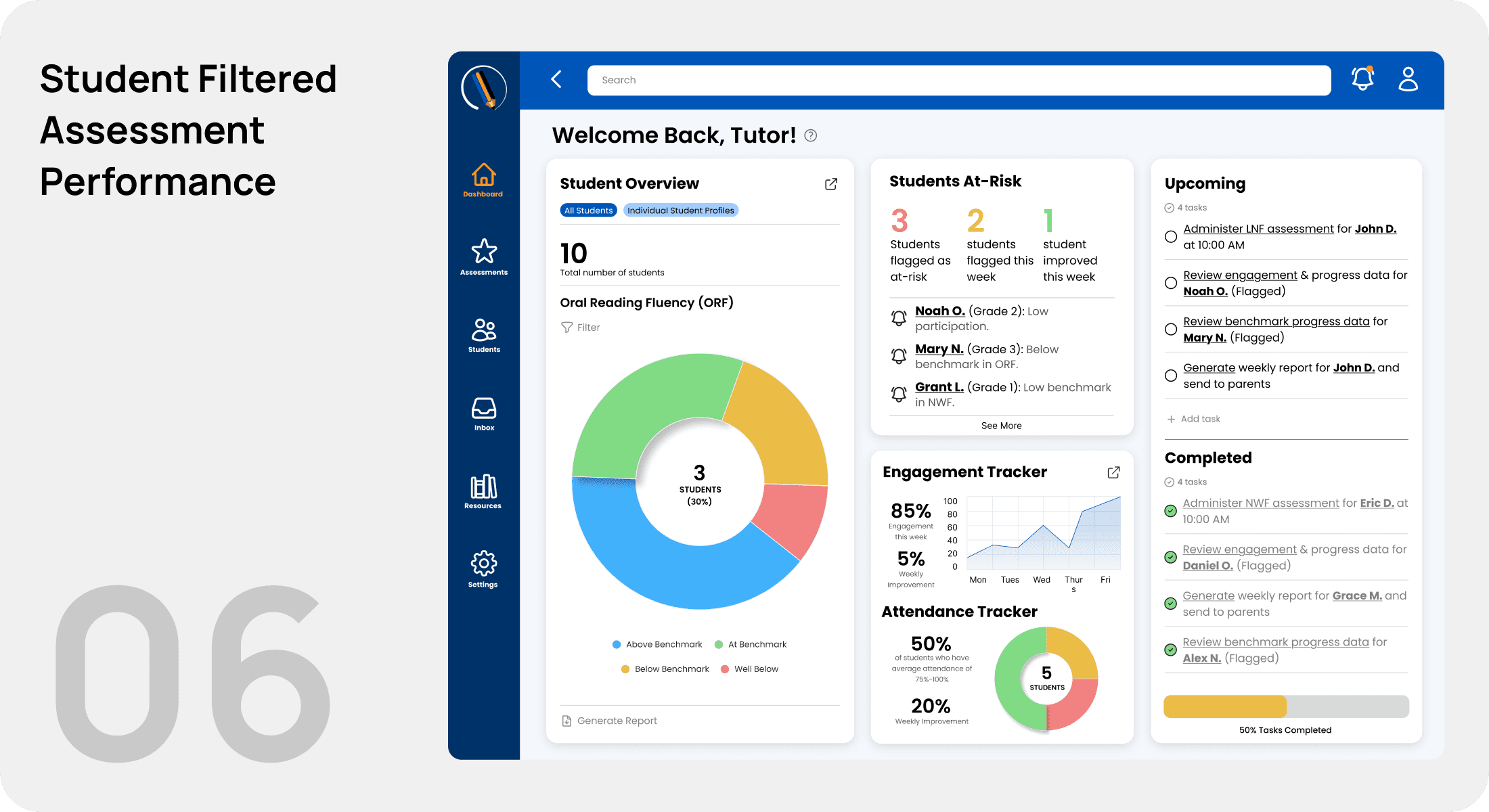This screenshot has width=1489, height=812.
Task: Switch to Individual Student Profiles tab
Action: coord(680,210)
